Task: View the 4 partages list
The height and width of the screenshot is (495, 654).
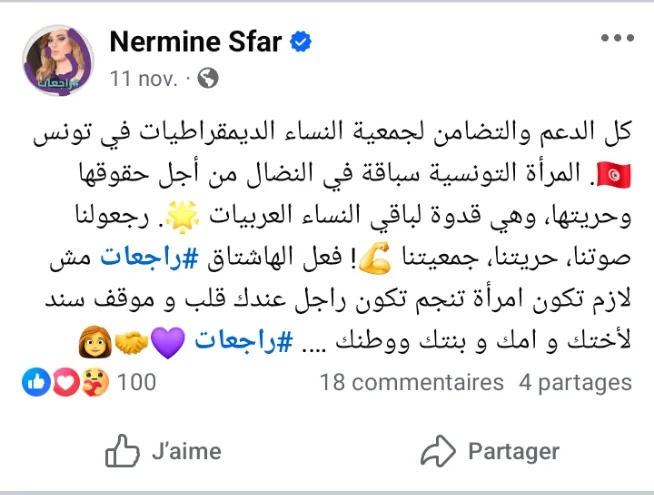Action: (575, 382)
